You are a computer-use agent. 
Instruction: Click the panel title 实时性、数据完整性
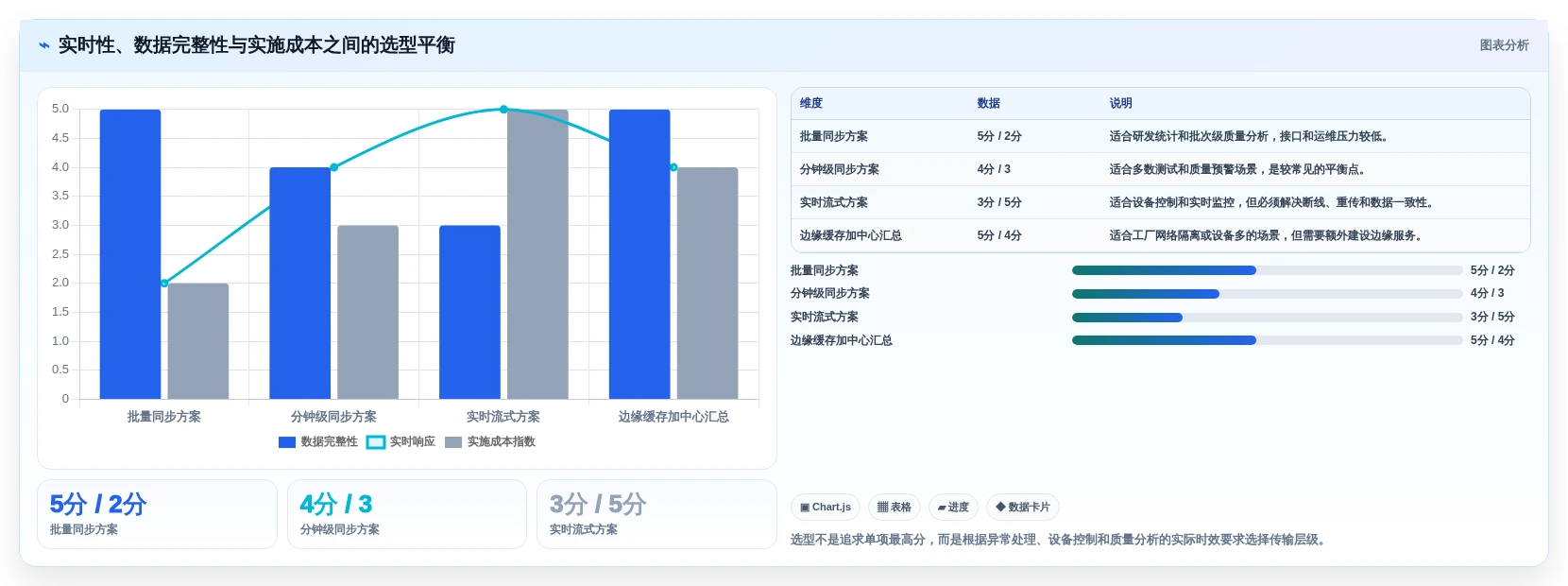point(257,45)
